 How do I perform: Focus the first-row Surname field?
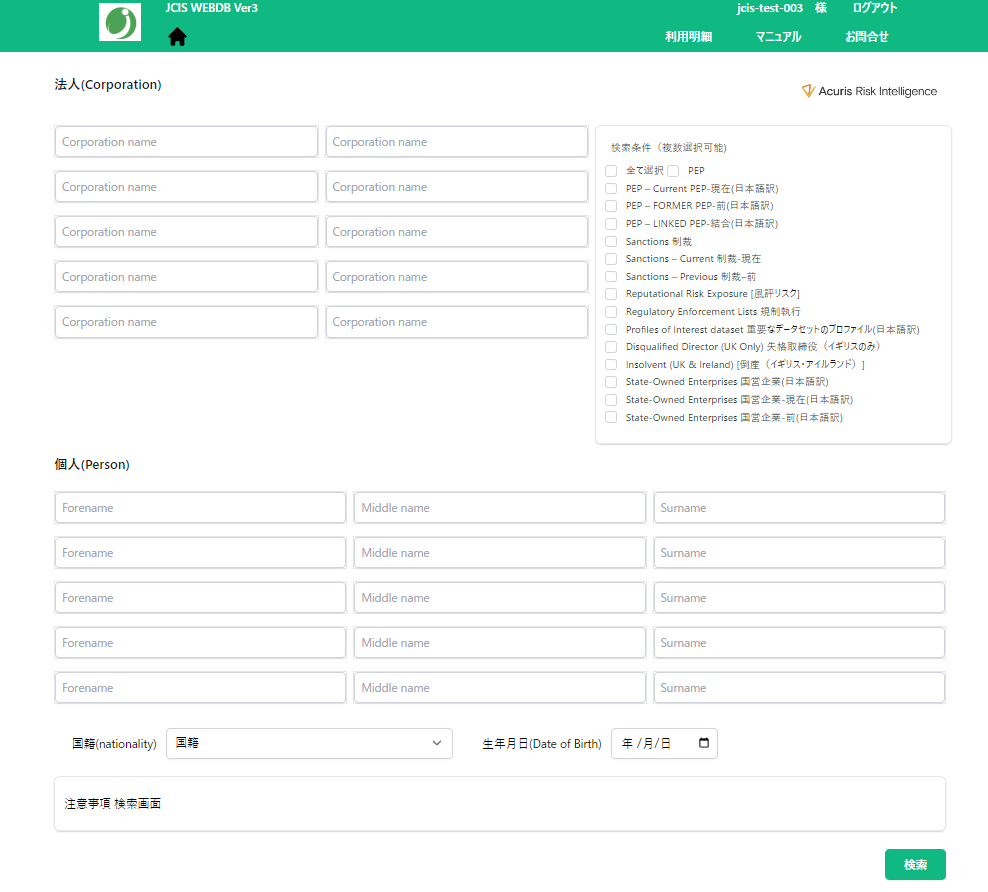(x=799, y=508)
